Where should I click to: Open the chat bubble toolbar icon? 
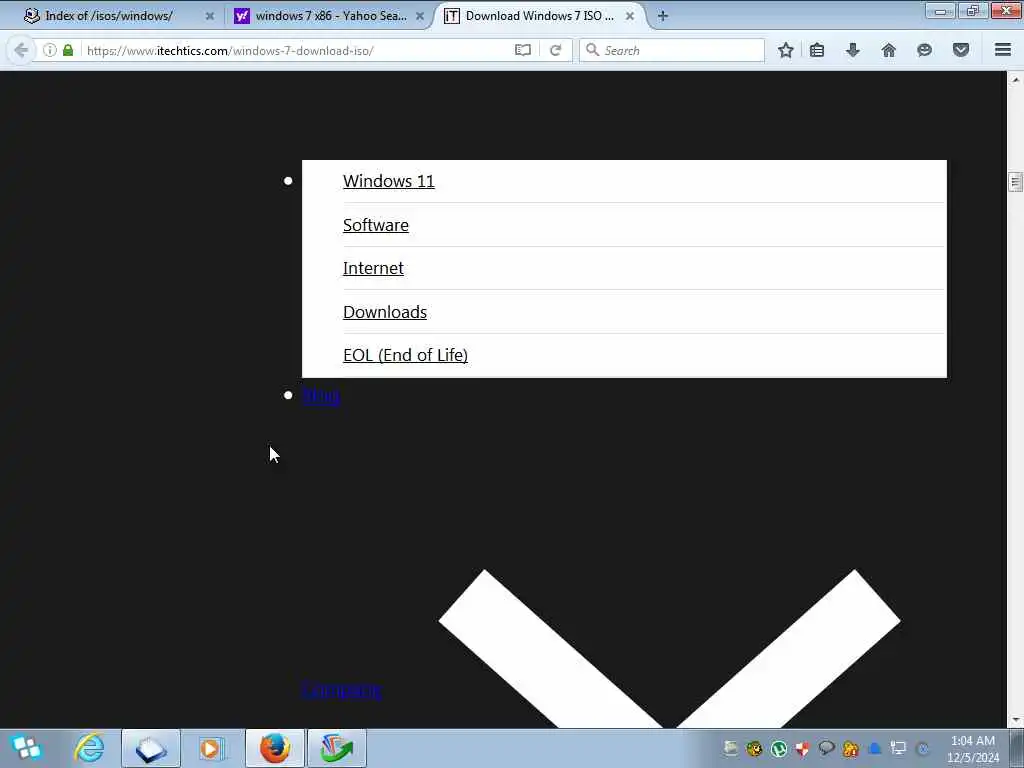point(924,50)
